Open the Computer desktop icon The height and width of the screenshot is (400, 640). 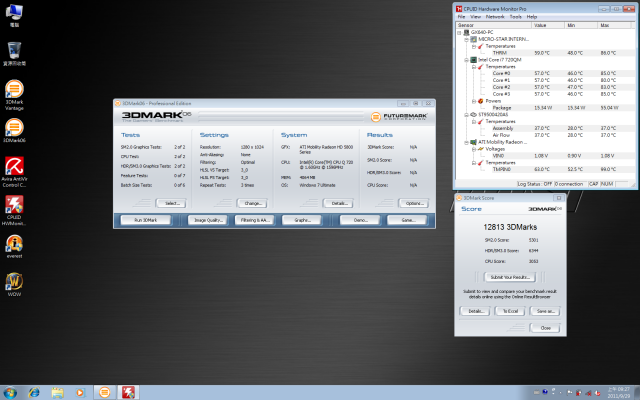[x=14, y=15]
